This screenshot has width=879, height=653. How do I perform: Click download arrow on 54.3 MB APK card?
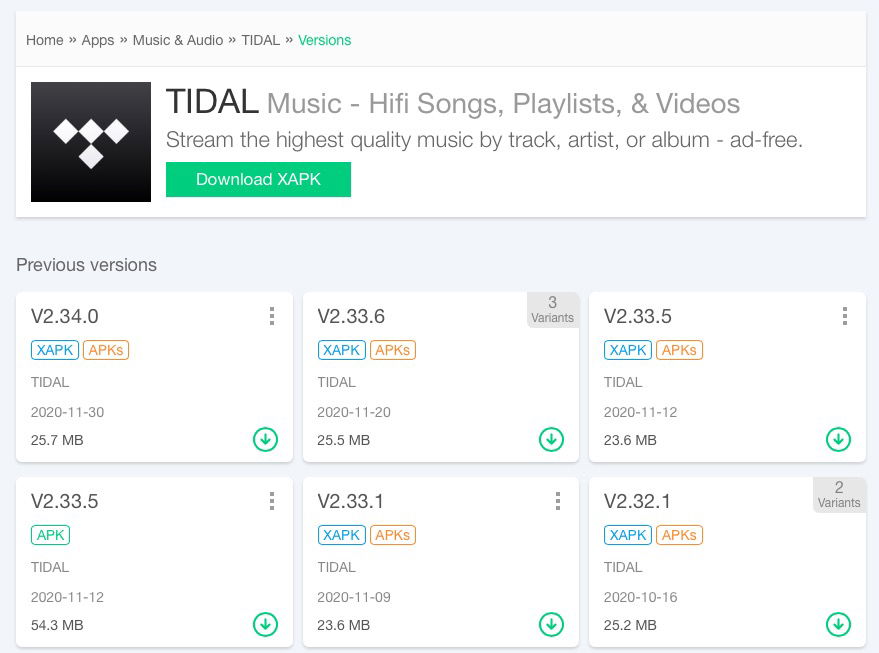coord(265,624)
